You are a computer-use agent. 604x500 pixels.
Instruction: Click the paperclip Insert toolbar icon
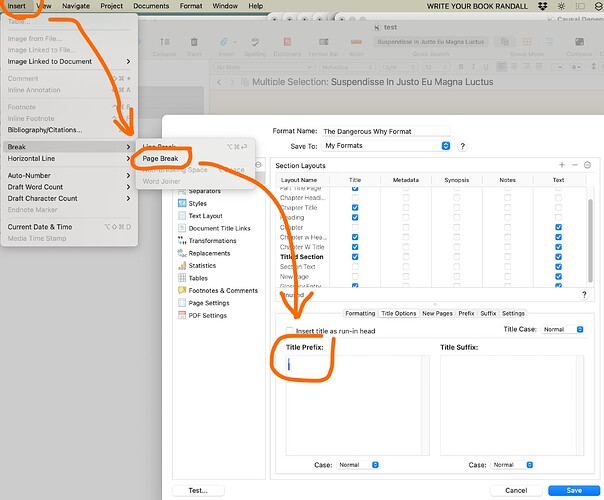coord(224,42)
